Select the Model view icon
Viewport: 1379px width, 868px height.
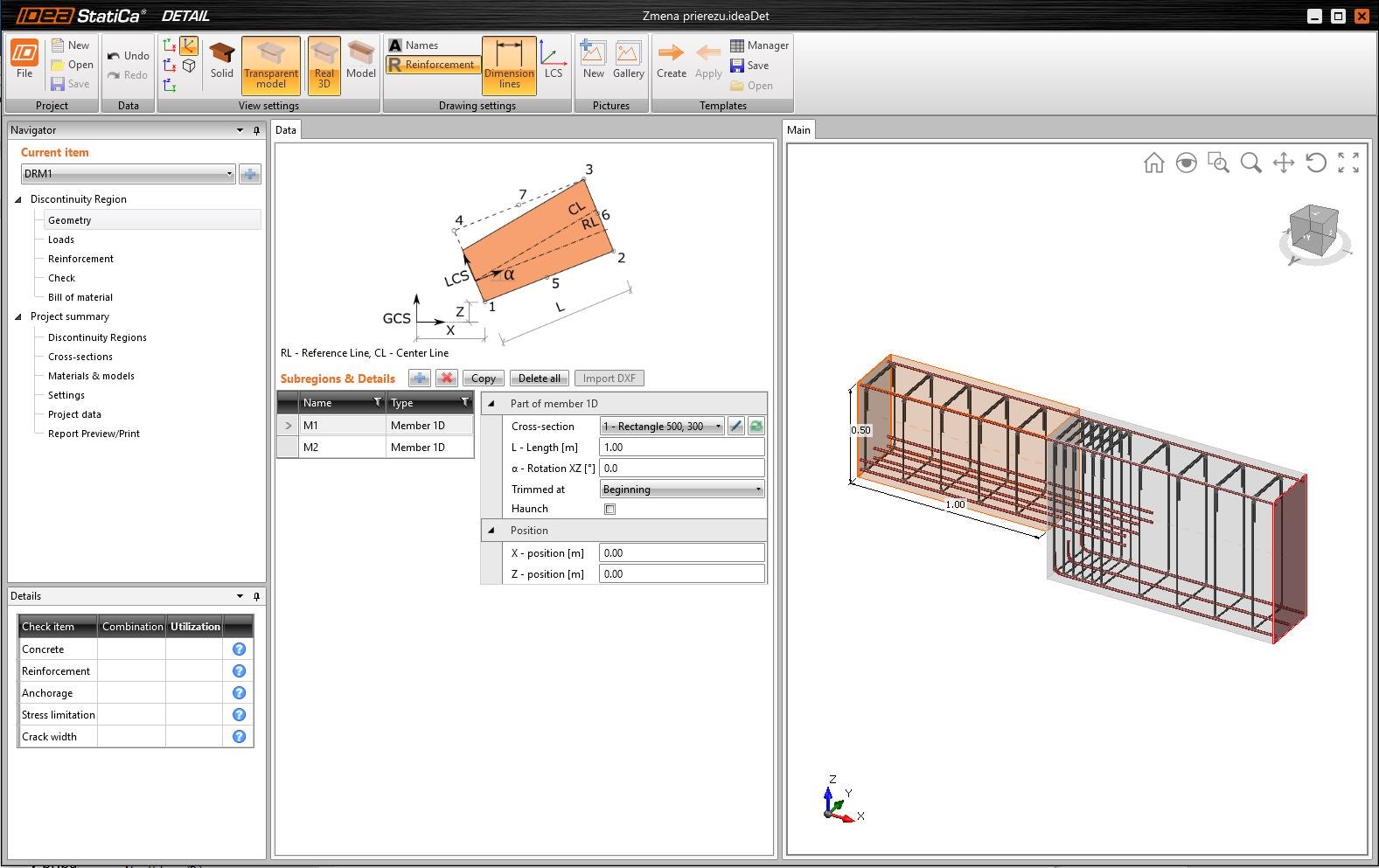click(x=360, y=61)
